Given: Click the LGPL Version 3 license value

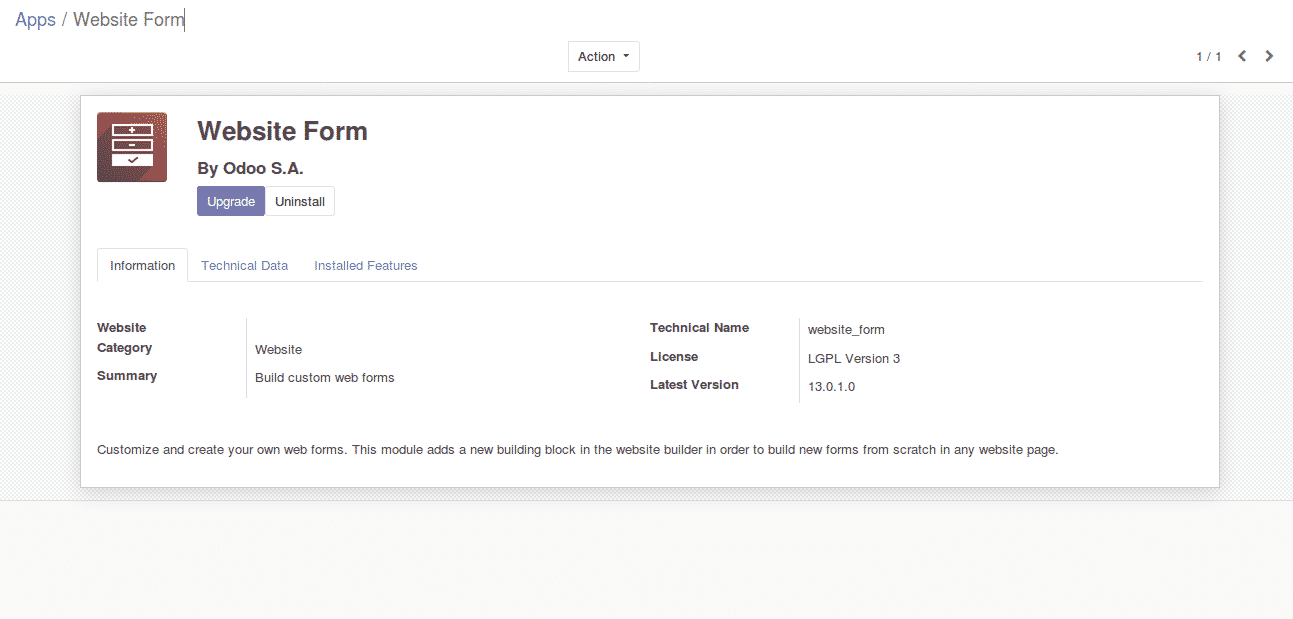Looking at the screenshot, I should pyautogui.click(x=853, y=359).
